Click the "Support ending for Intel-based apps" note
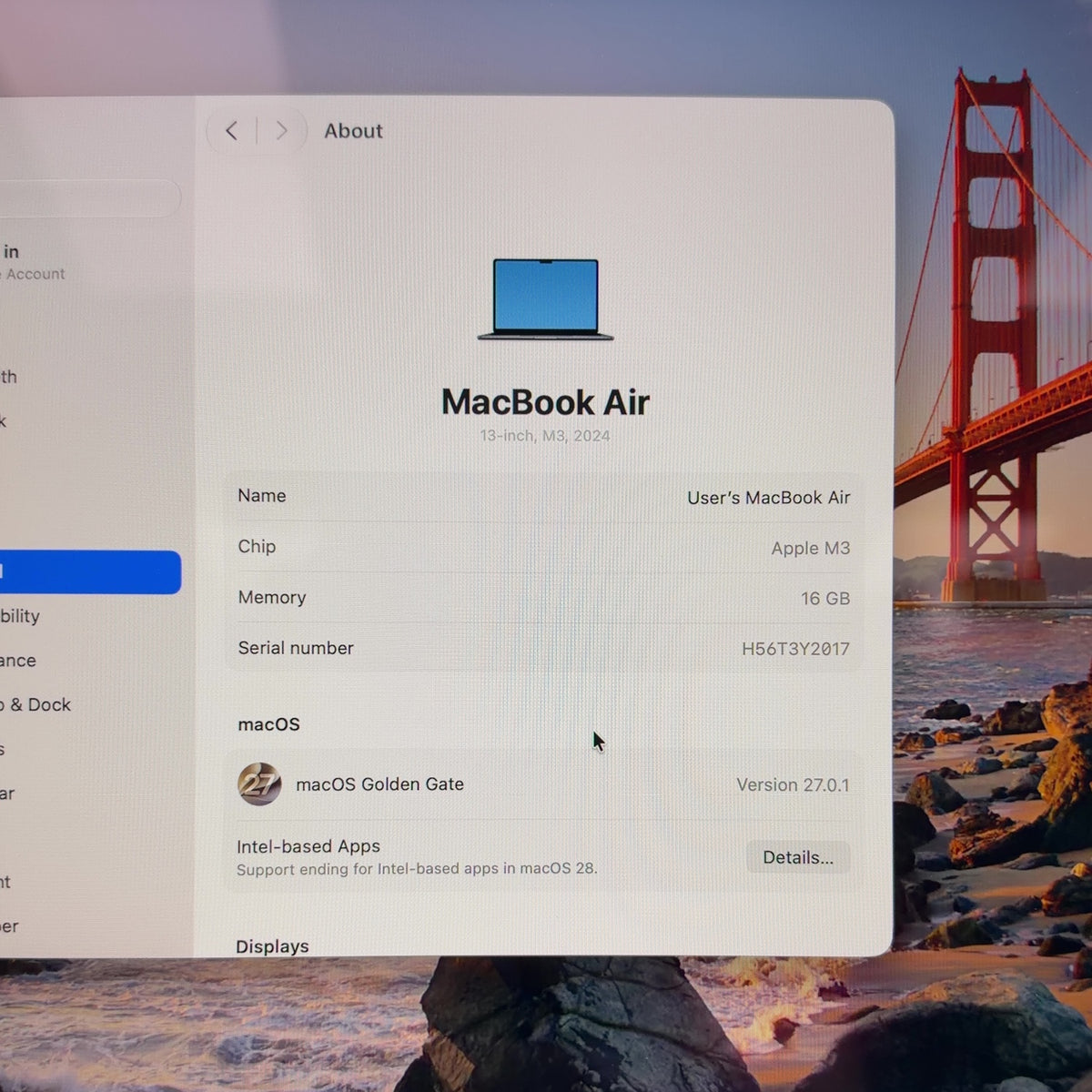The width and height of the screenshot is (1092, 1092). click(x=417, y=869)
